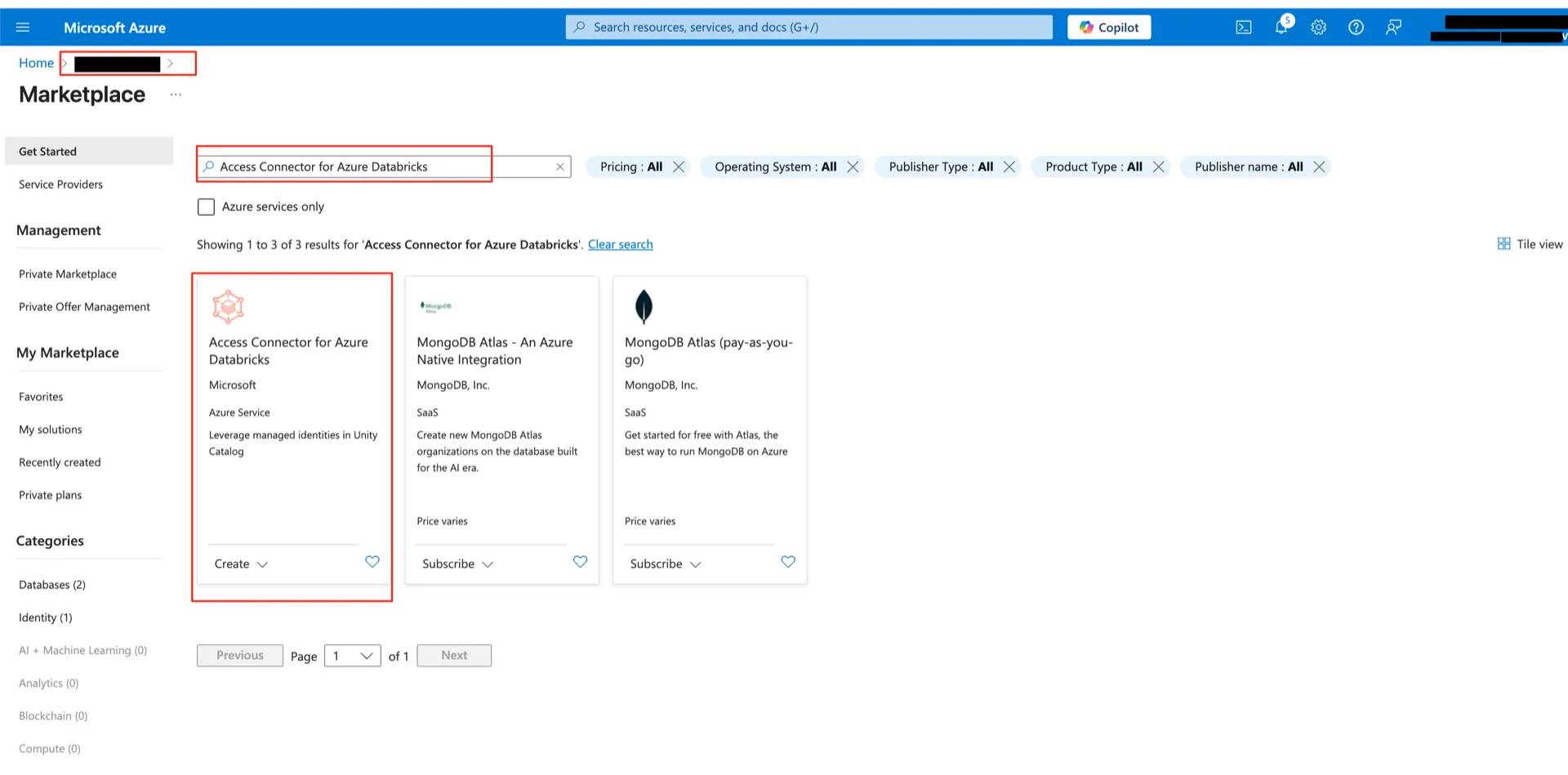Remove the Pricing filter
Screen dimensions: 1568x775
click(x=679, y=167)
